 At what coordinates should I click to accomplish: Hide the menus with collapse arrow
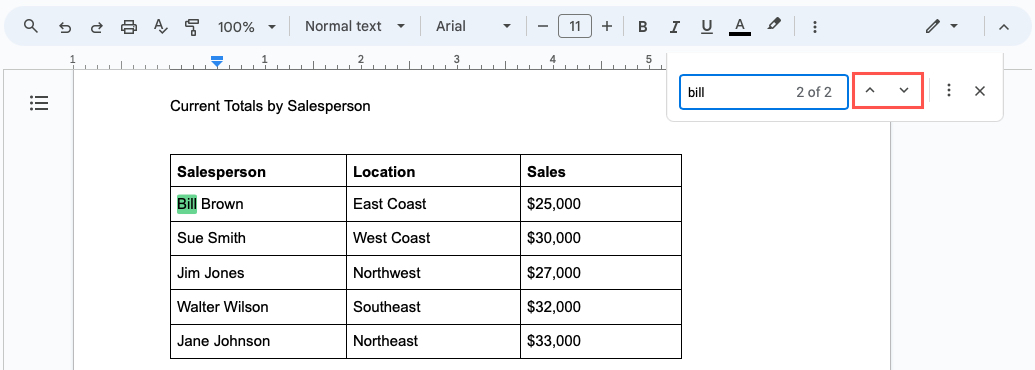(1004, 27)
